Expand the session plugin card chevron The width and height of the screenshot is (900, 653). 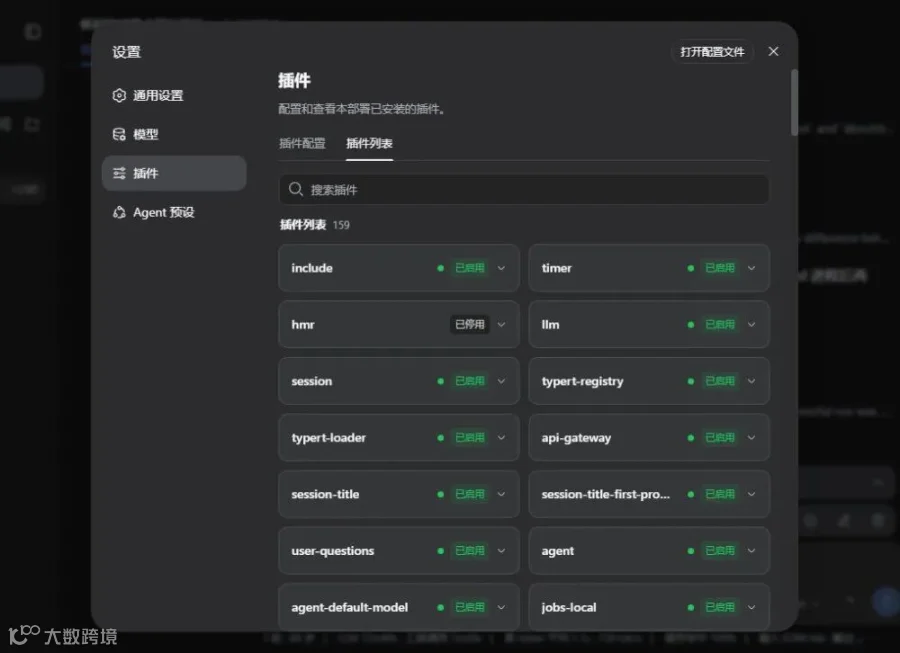pyautogui.click(x=501, y=381)
